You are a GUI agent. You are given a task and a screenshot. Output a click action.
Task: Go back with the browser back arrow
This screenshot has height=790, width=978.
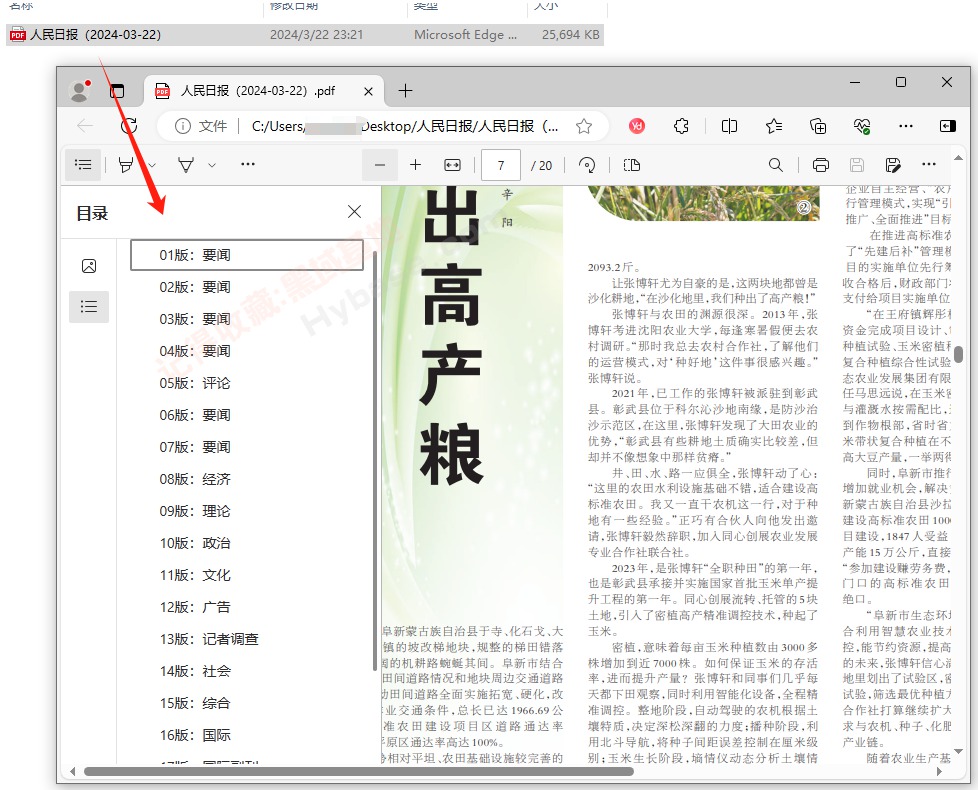point(85,127)
